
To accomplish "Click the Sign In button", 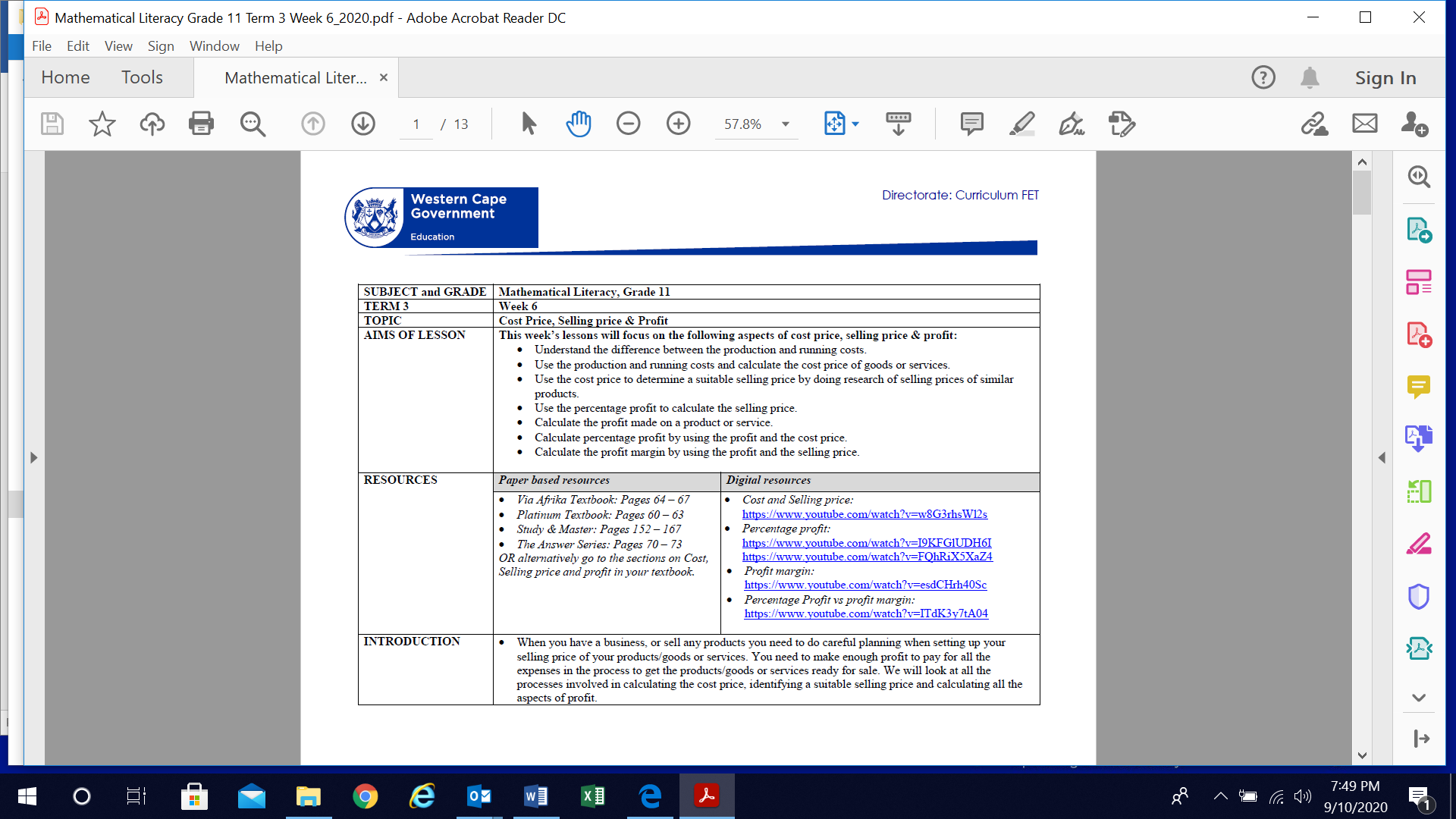I will tap(1385, 77).
